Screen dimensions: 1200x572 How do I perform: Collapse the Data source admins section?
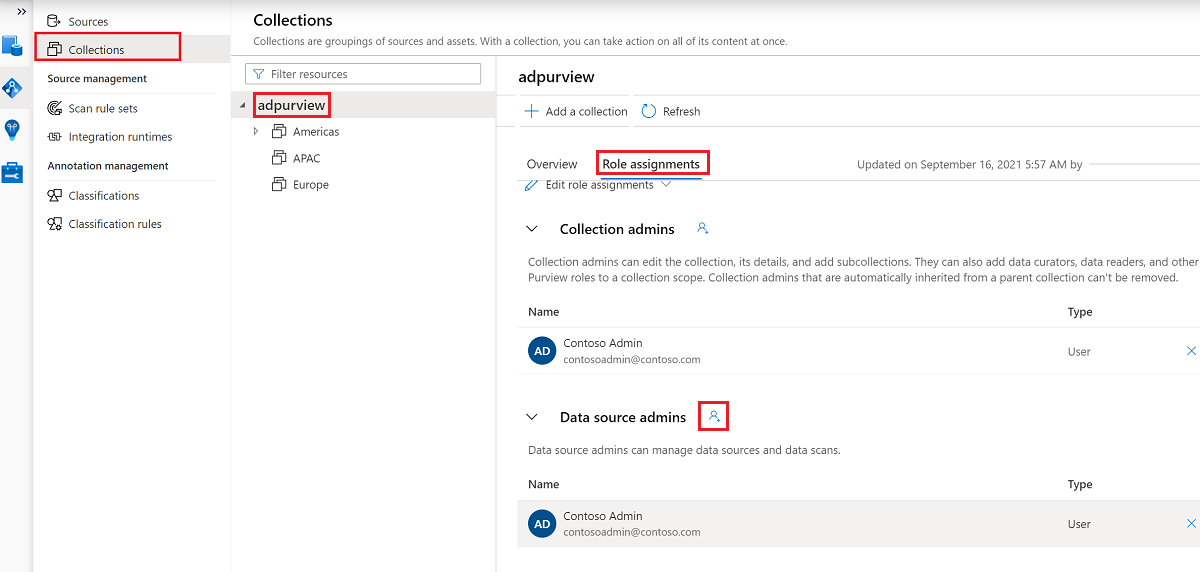533,417
